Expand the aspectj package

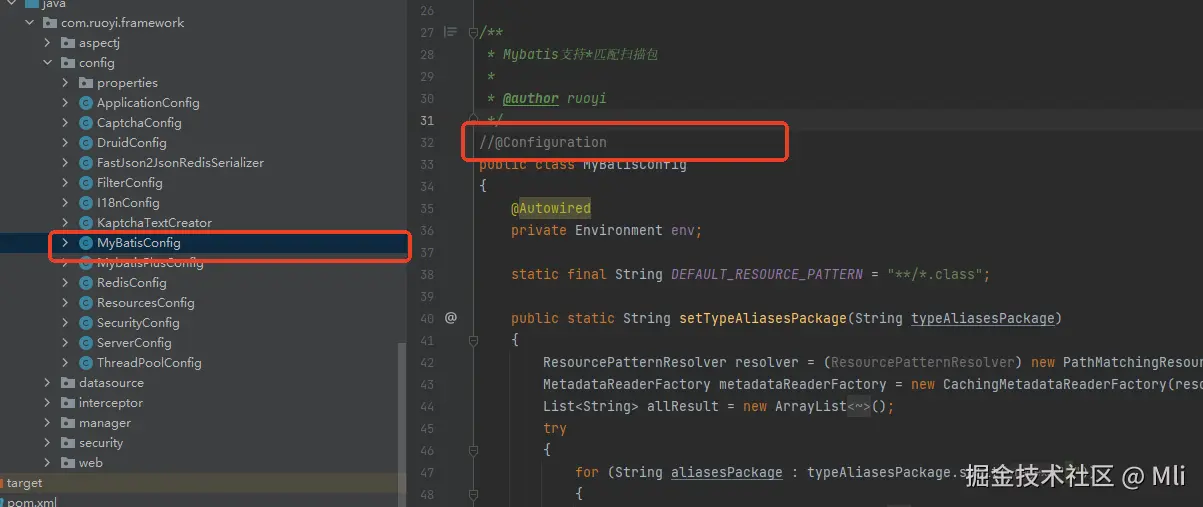[48, 42]
